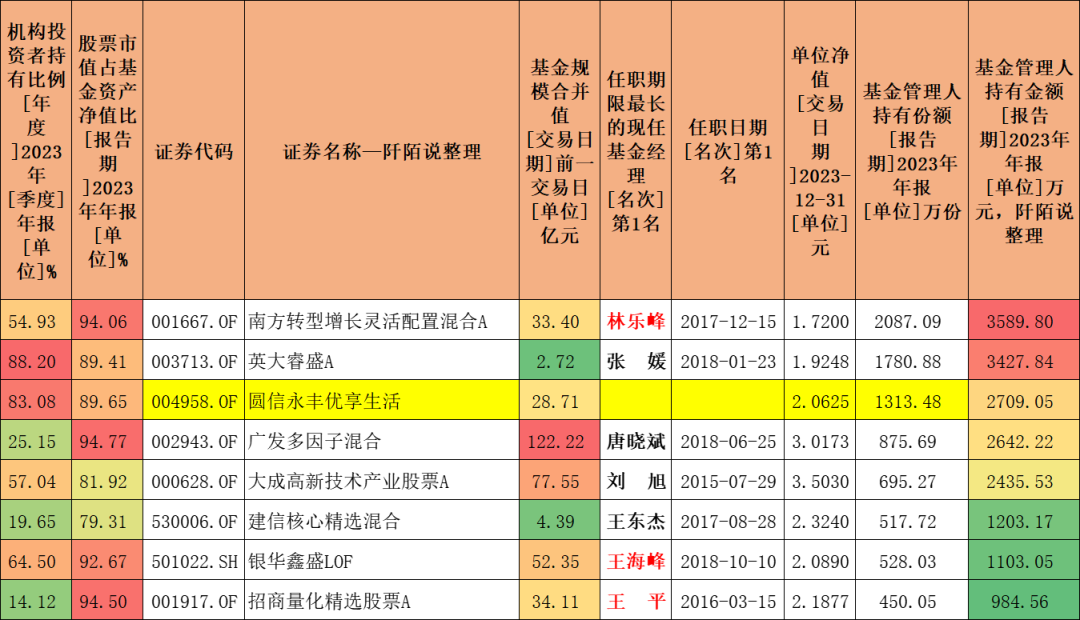The height and width of the screenshot is (620, 1080).
Task: Select the 基金管理人持有份额 column header
Action: tap(912, 151)
